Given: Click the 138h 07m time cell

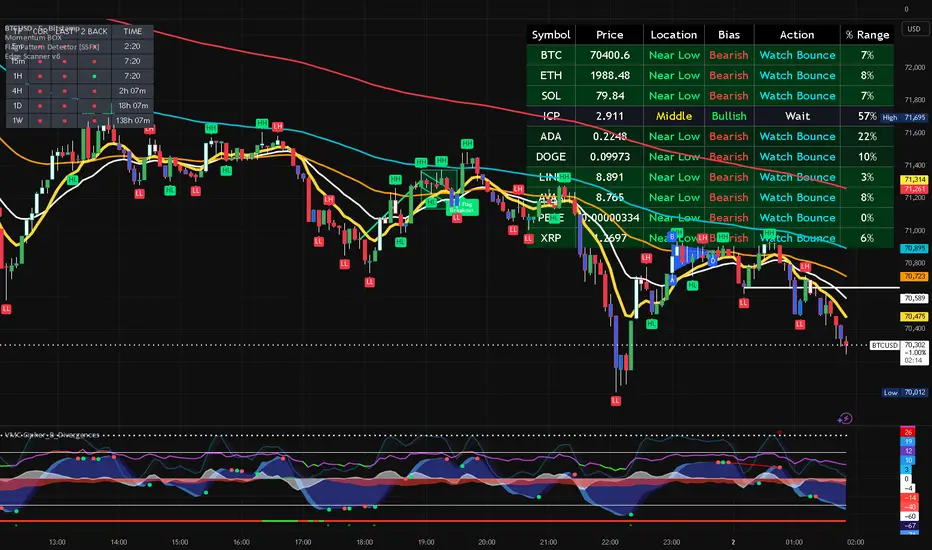Looking at the screenshot, I should pyautogui.click(x=133, y=121).
